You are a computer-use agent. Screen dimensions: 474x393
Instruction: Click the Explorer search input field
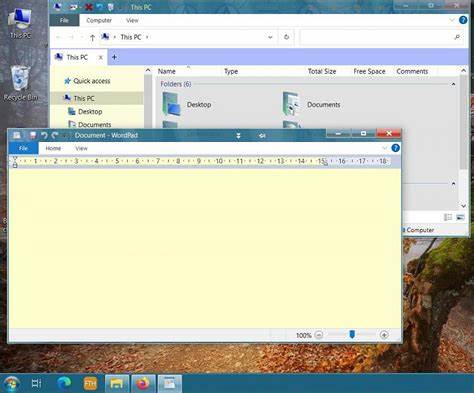pos(377,37)
